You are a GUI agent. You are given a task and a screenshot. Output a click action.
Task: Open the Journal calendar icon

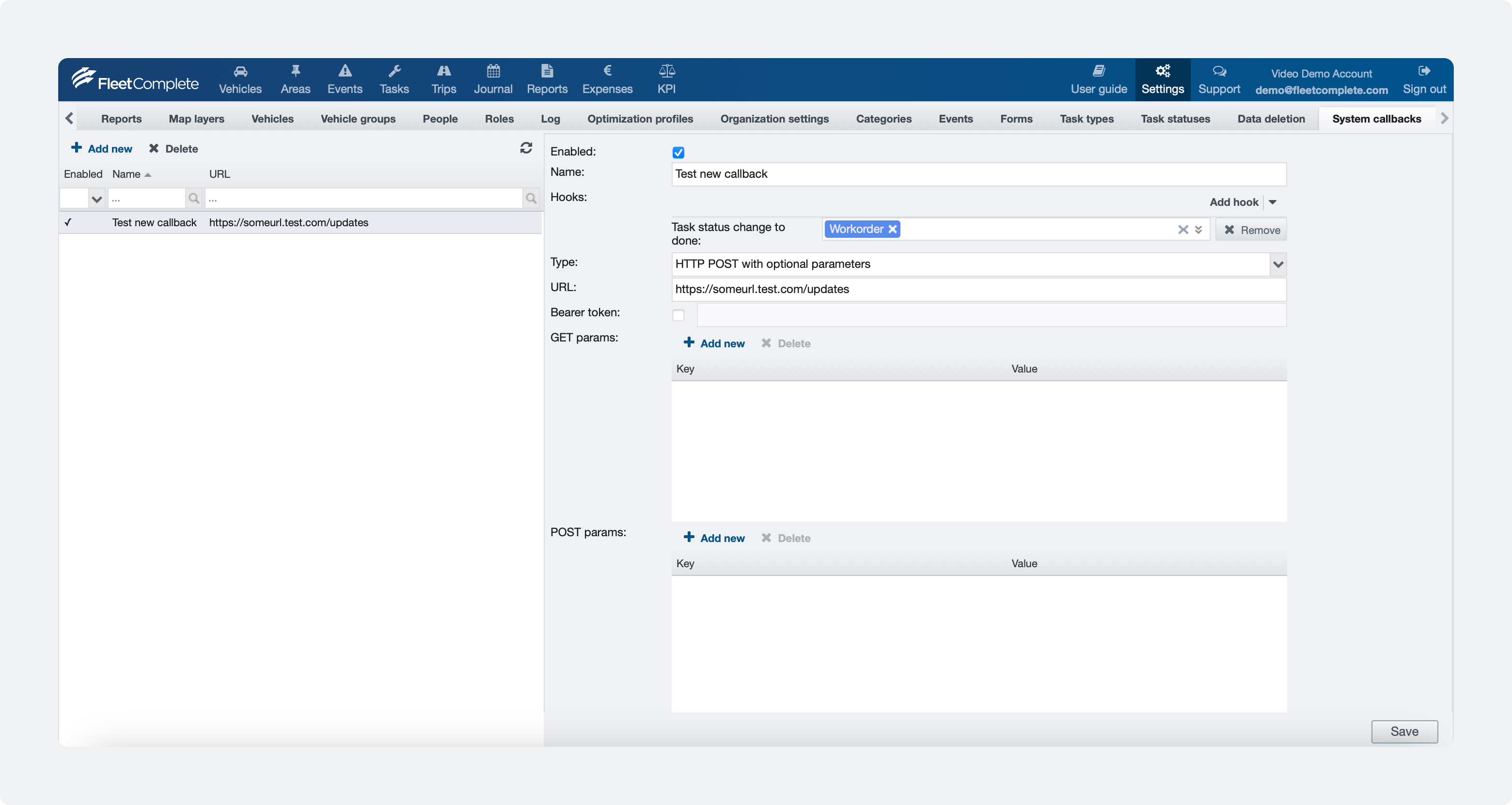[x=493, y=71]
